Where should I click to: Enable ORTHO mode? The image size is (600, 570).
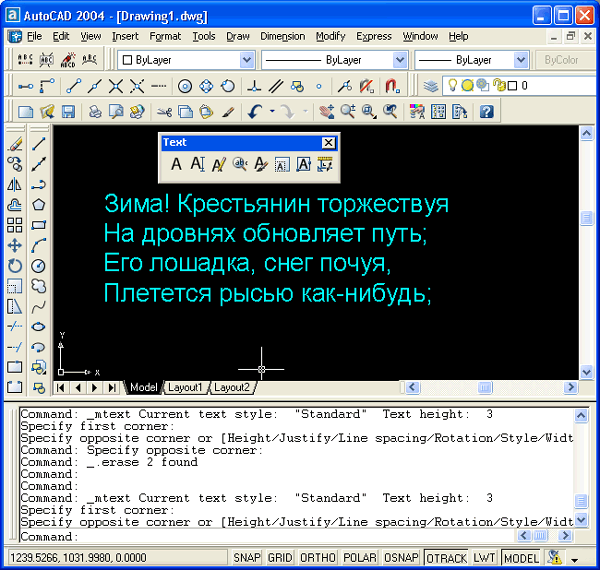click(x=318, y=558)
